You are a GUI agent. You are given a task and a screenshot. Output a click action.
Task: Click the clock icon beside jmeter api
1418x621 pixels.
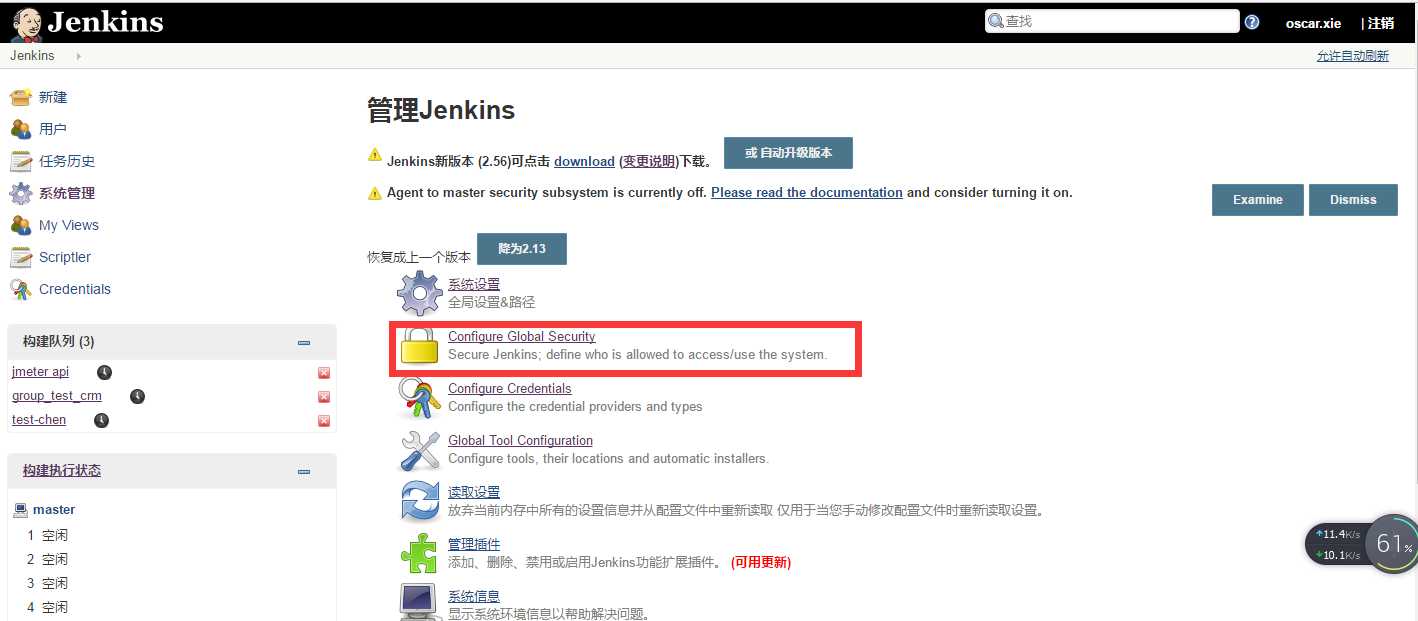[104, 372]
